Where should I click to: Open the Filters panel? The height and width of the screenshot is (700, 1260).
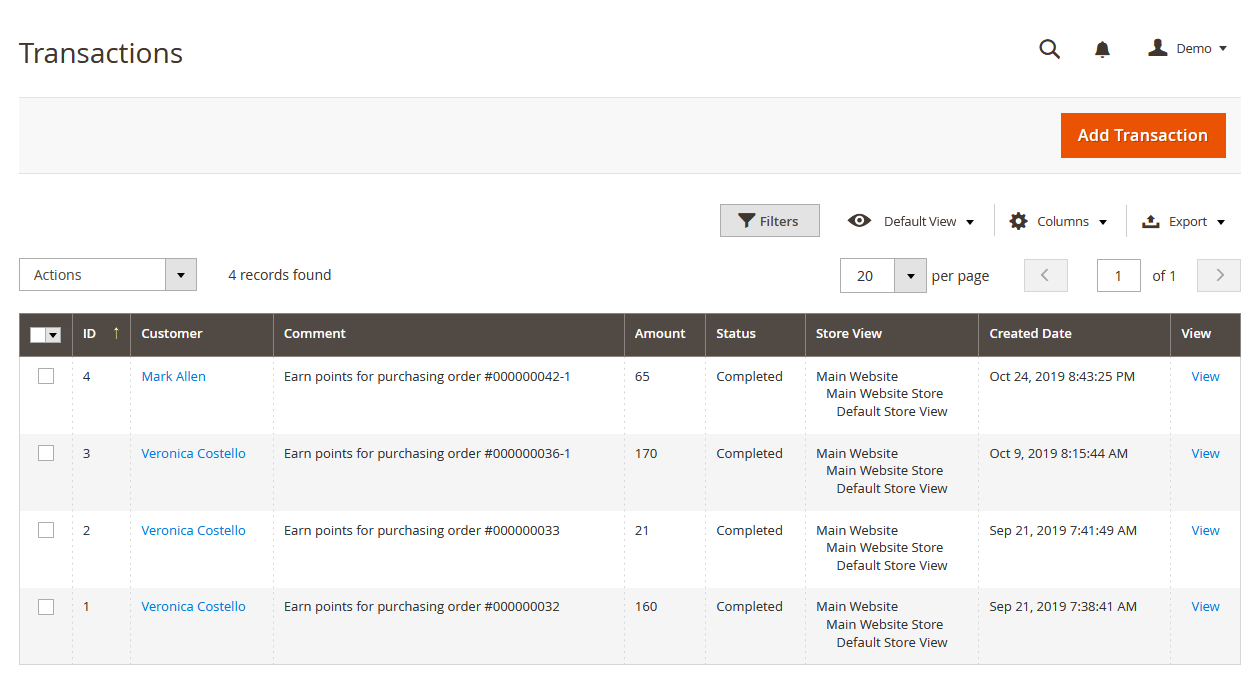coord(769,221)
